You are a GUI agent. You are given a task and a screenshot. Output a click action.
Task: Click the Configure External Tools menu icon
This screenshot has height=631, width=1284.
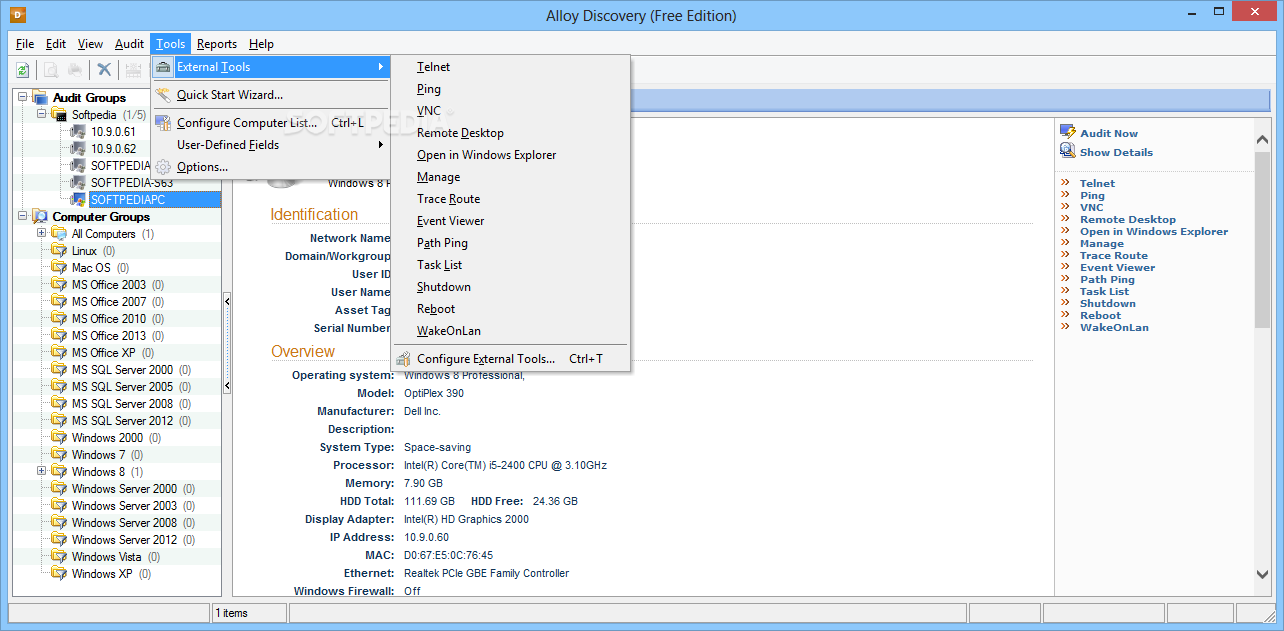pyautogui.click(x=403, y=359)
